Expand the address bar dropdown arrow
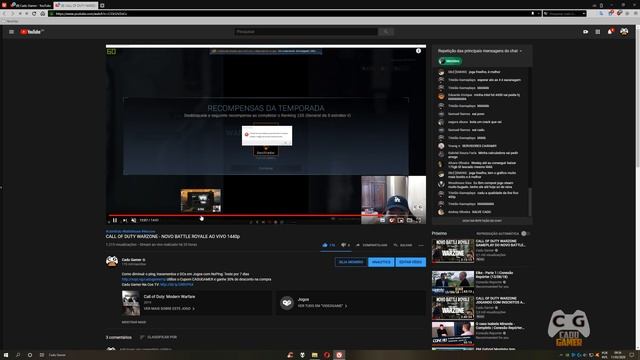 (x=538, y=13)
